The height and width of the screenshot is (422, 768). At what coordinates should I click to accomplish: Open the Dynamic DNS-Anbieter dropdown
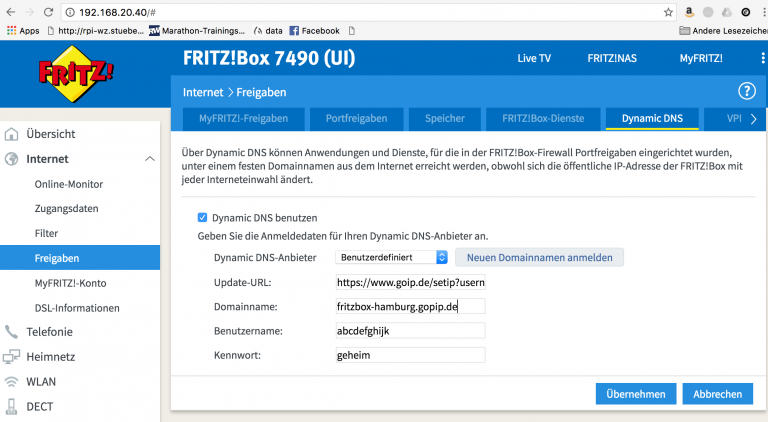[391, 257]
